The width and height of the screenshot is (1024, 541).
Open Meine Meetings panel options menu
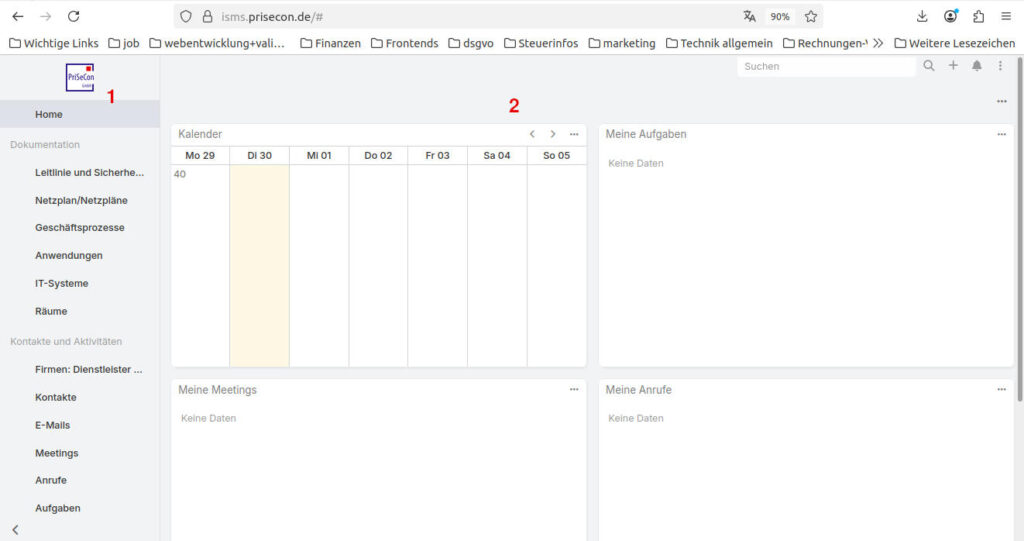[x=574, y=390]
